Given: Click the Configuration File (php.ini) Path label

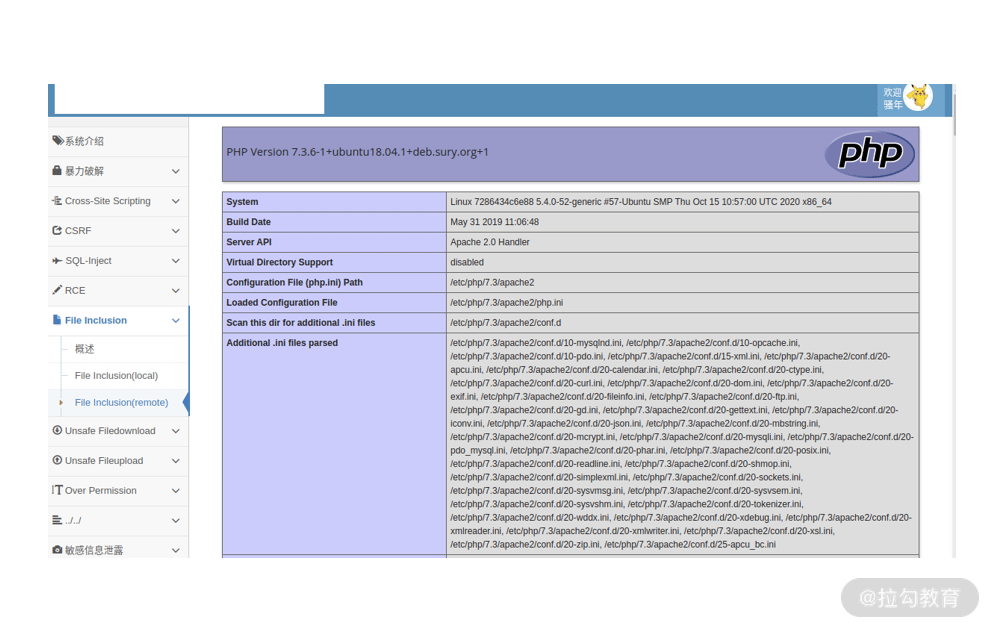Looking at the screenshot, I should coord(294,283).
